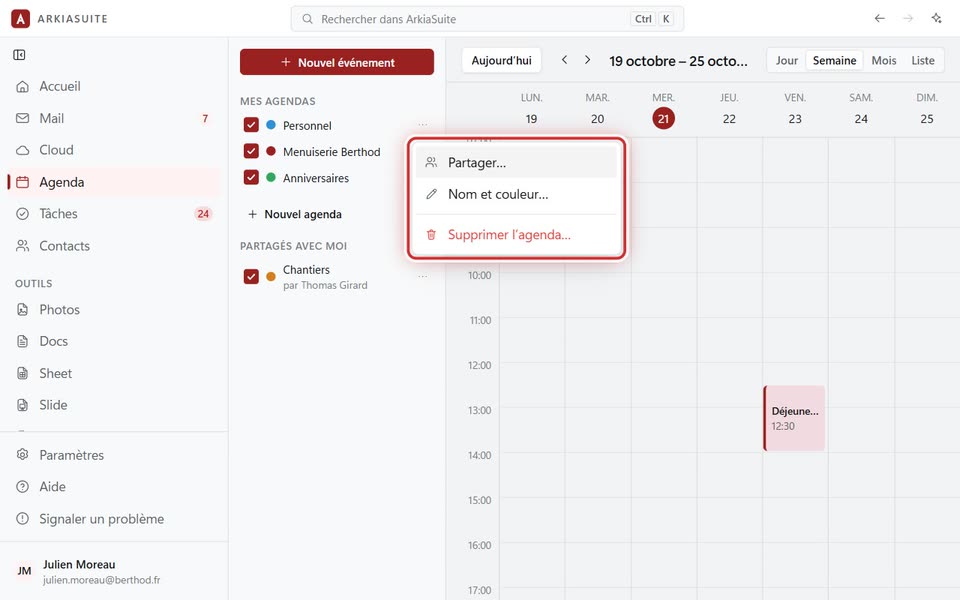
Task: Click par Thomas Girard subtitle
Action: click(325, 285)
